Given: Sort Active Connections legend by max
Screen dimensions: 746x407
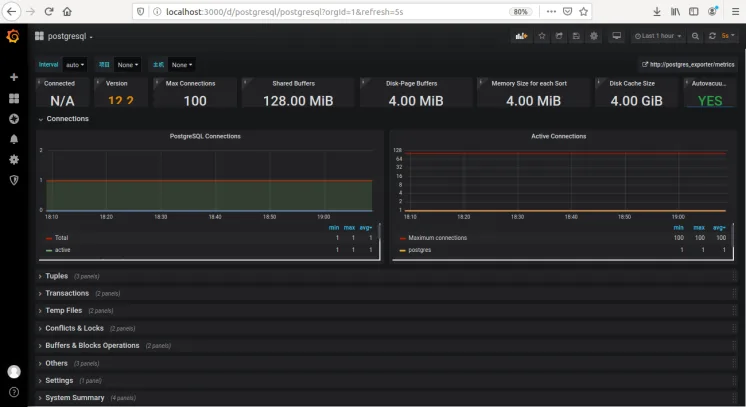Looking at the screenshot, I should click(699, 228).
